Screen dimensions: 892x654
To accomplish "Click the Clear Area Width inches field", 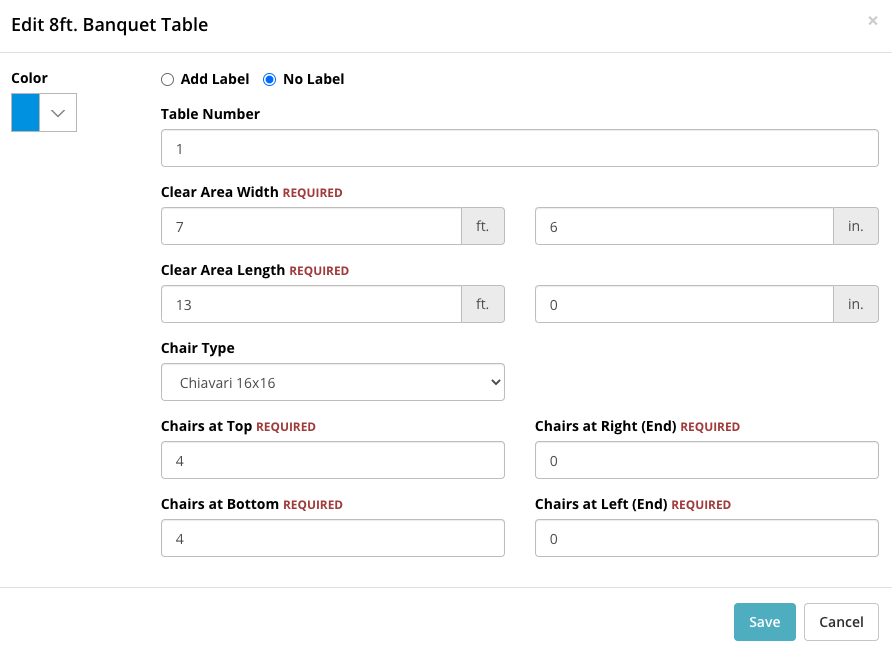I will [684, 226].
